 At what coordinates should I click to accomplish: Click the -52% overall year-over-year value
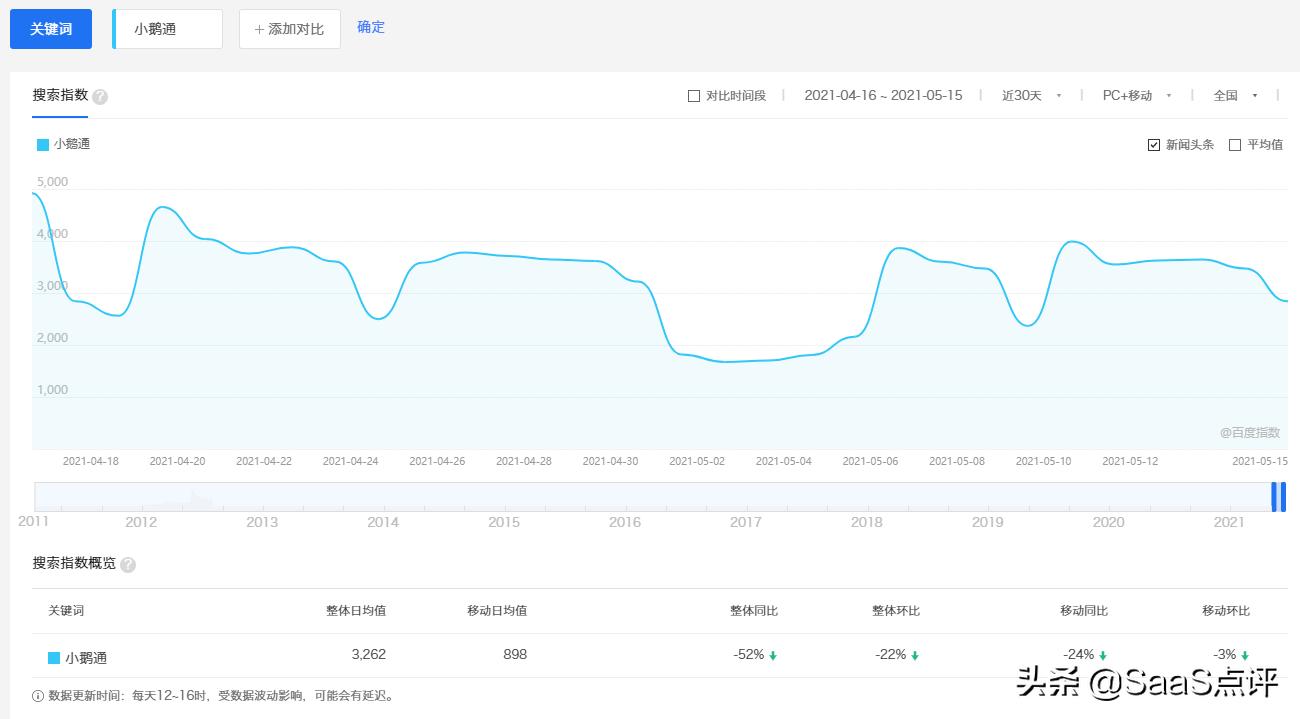click(x=749, y=655)
